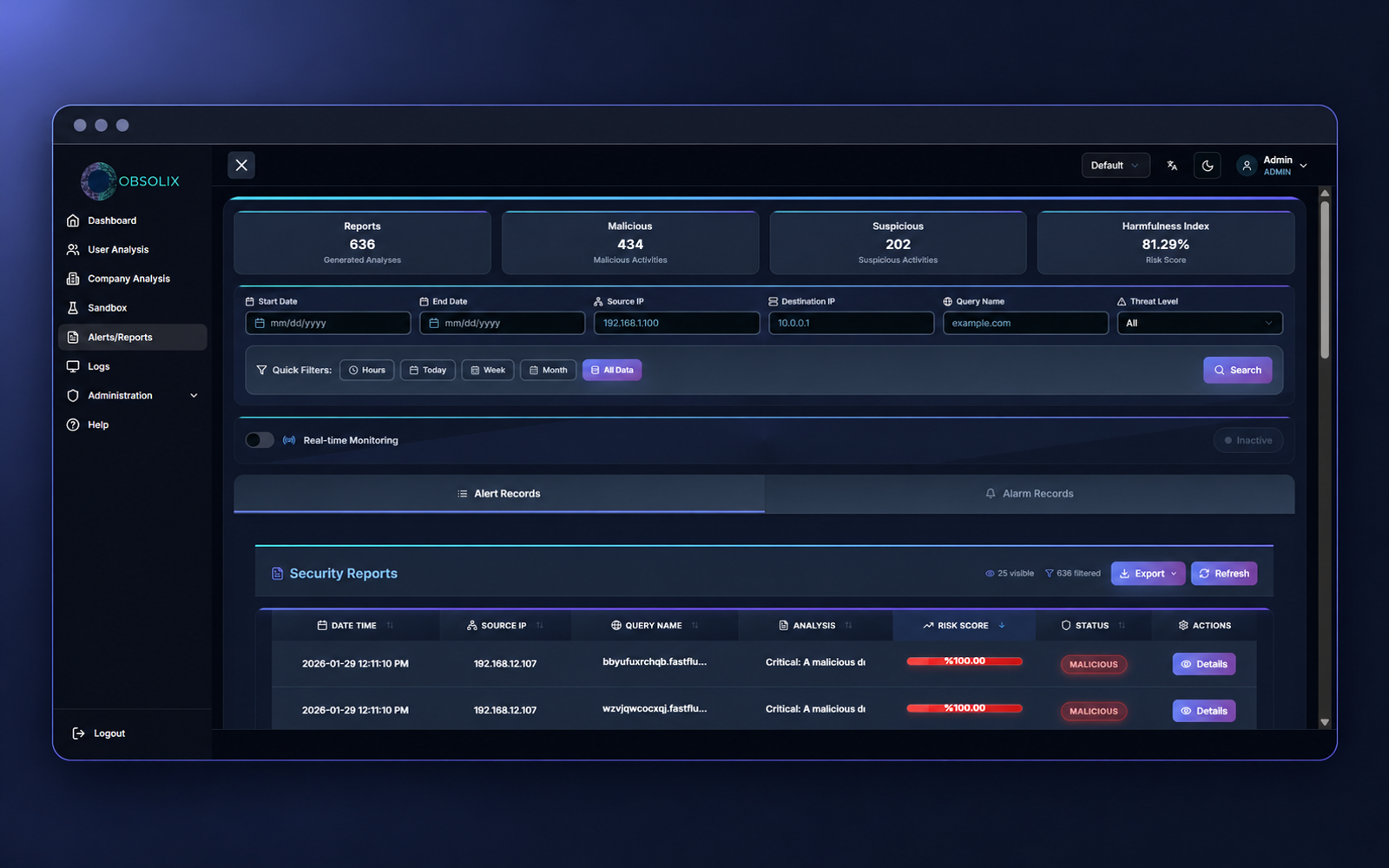Open Details for bbyufuxrchqb.fastflu row

(1204, 664)
